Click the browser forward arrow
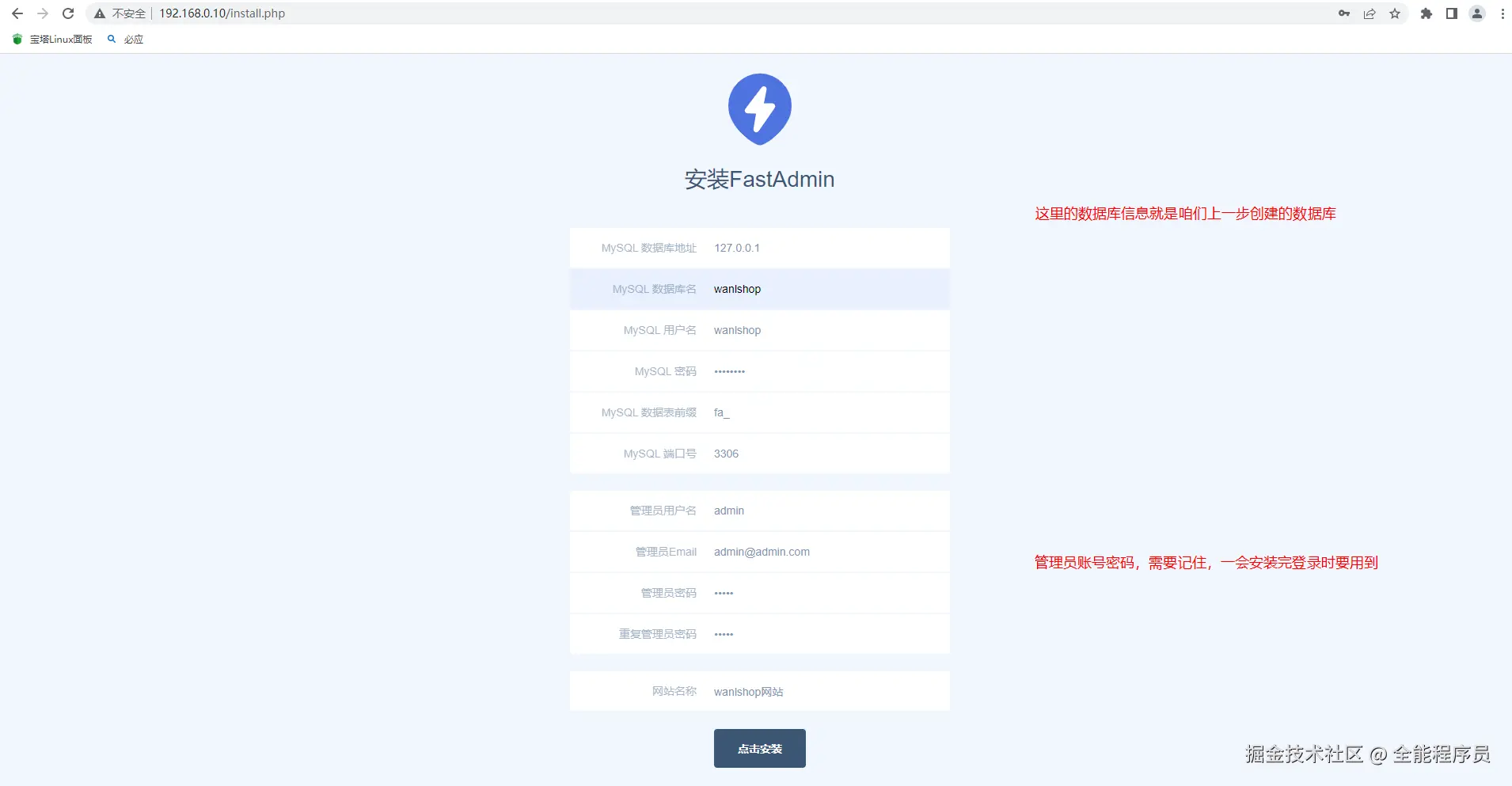 [x=43, y=13]
